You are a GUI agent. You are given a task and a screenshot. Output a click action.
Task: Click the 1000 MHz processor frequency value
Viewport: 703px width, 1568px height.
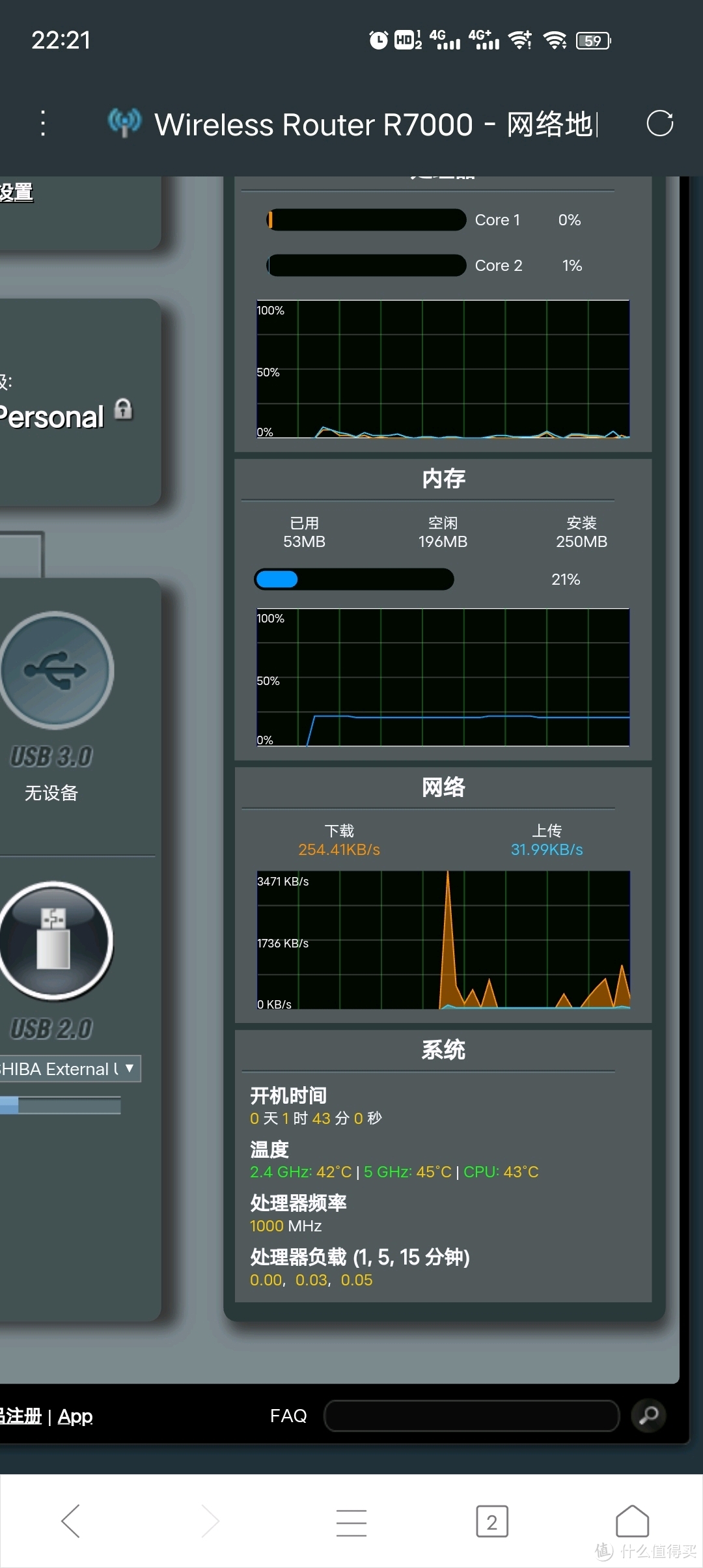(x=286, y=1226)
